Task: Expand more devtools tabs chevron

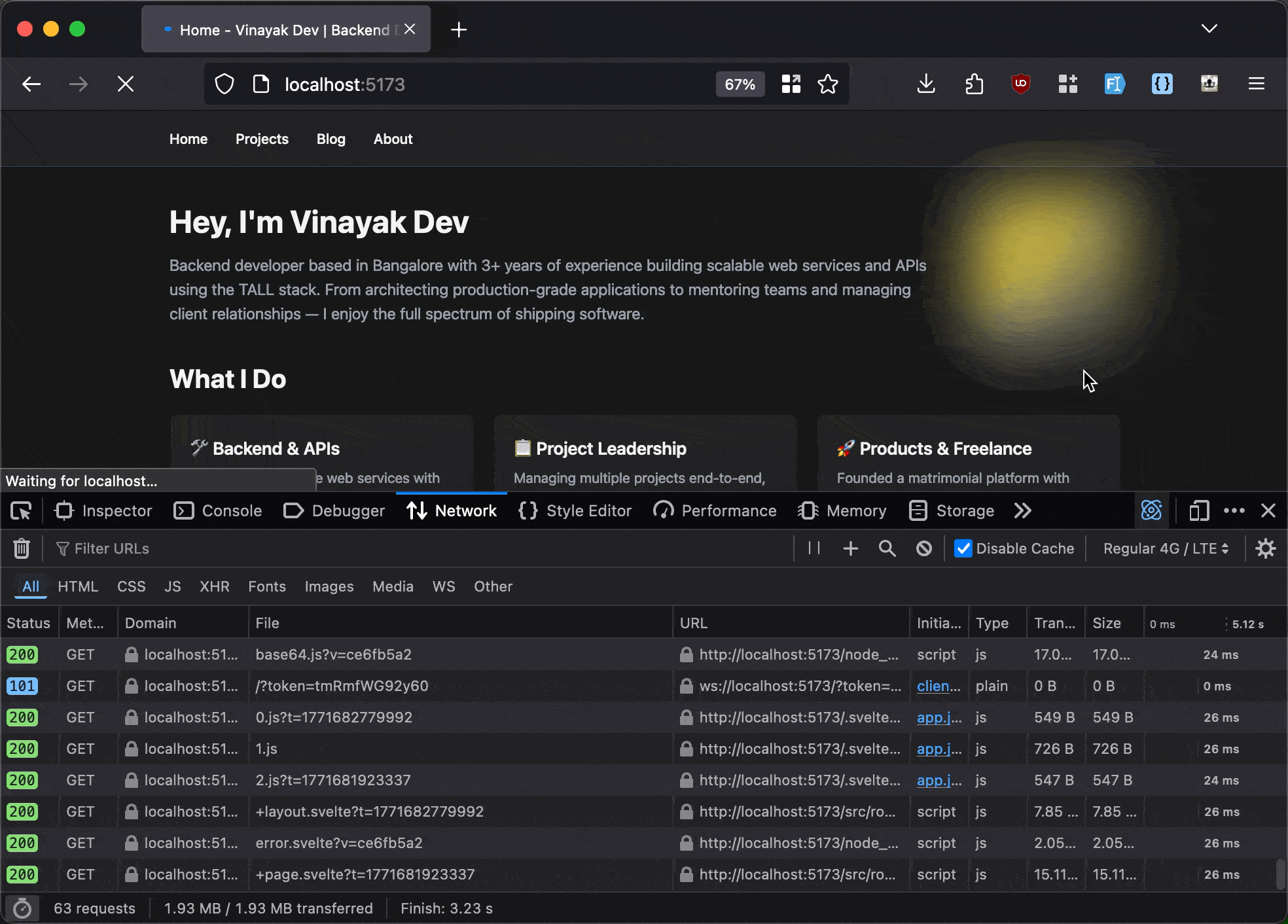Action: tap(1022, 511)
